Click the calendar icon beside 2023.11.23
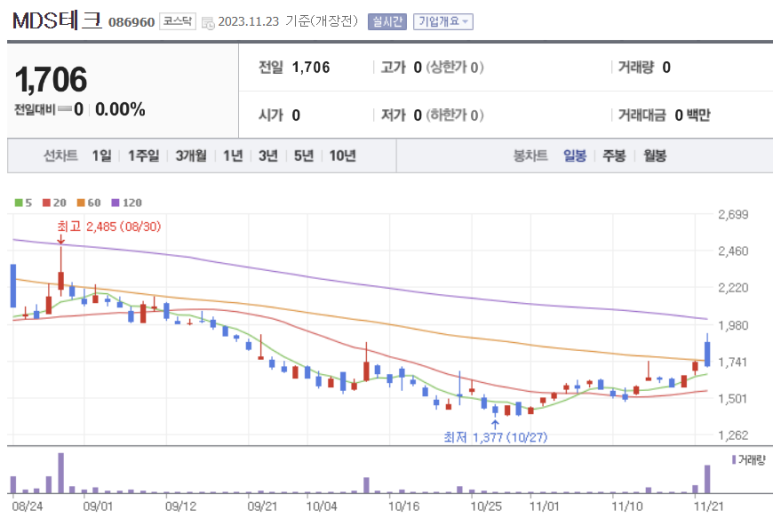Viewport: 773px width, 518px height. (x=208, y=23)
